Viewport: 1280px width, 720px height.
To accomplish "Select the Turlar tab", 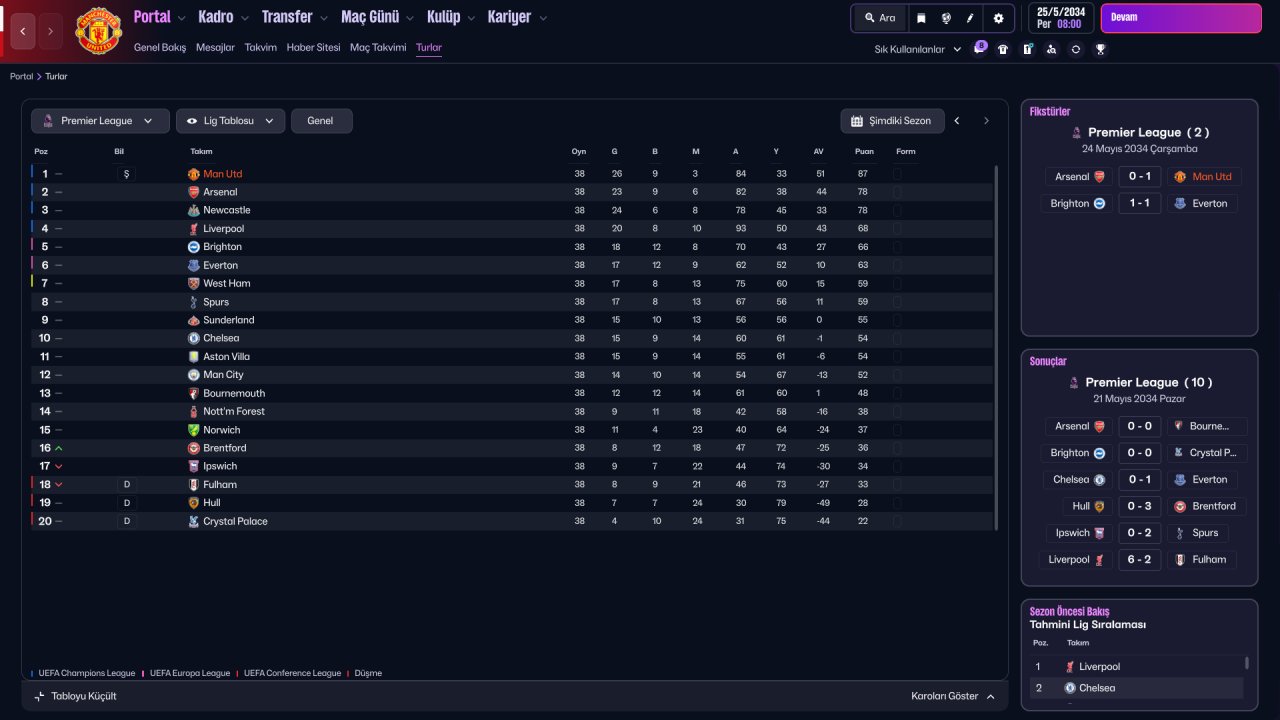I will [429, 47].
